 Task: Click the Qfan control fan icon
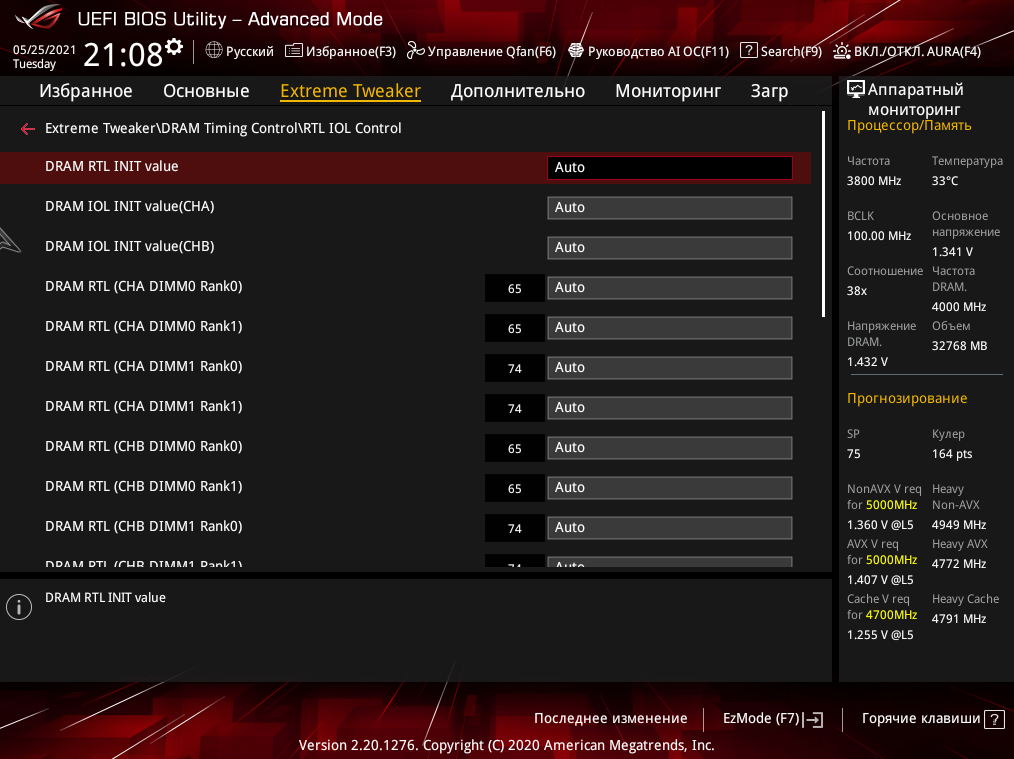[415, 50]
